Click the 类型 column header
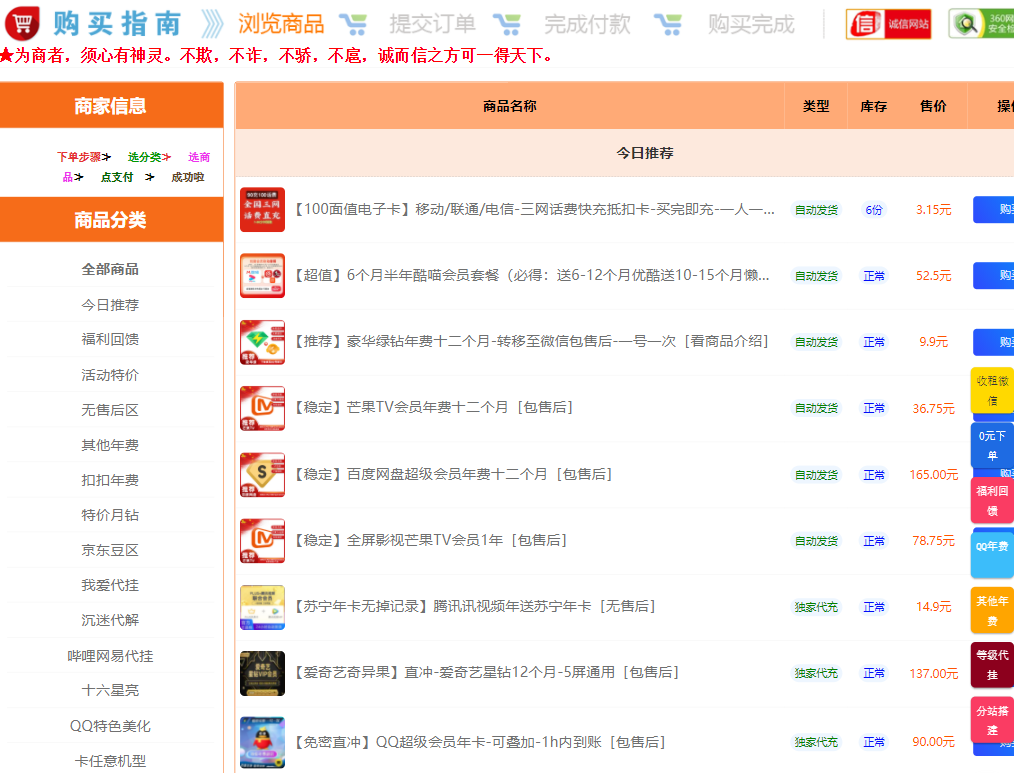The height and width of the screenshot is (773, 1014). (815, 106)
